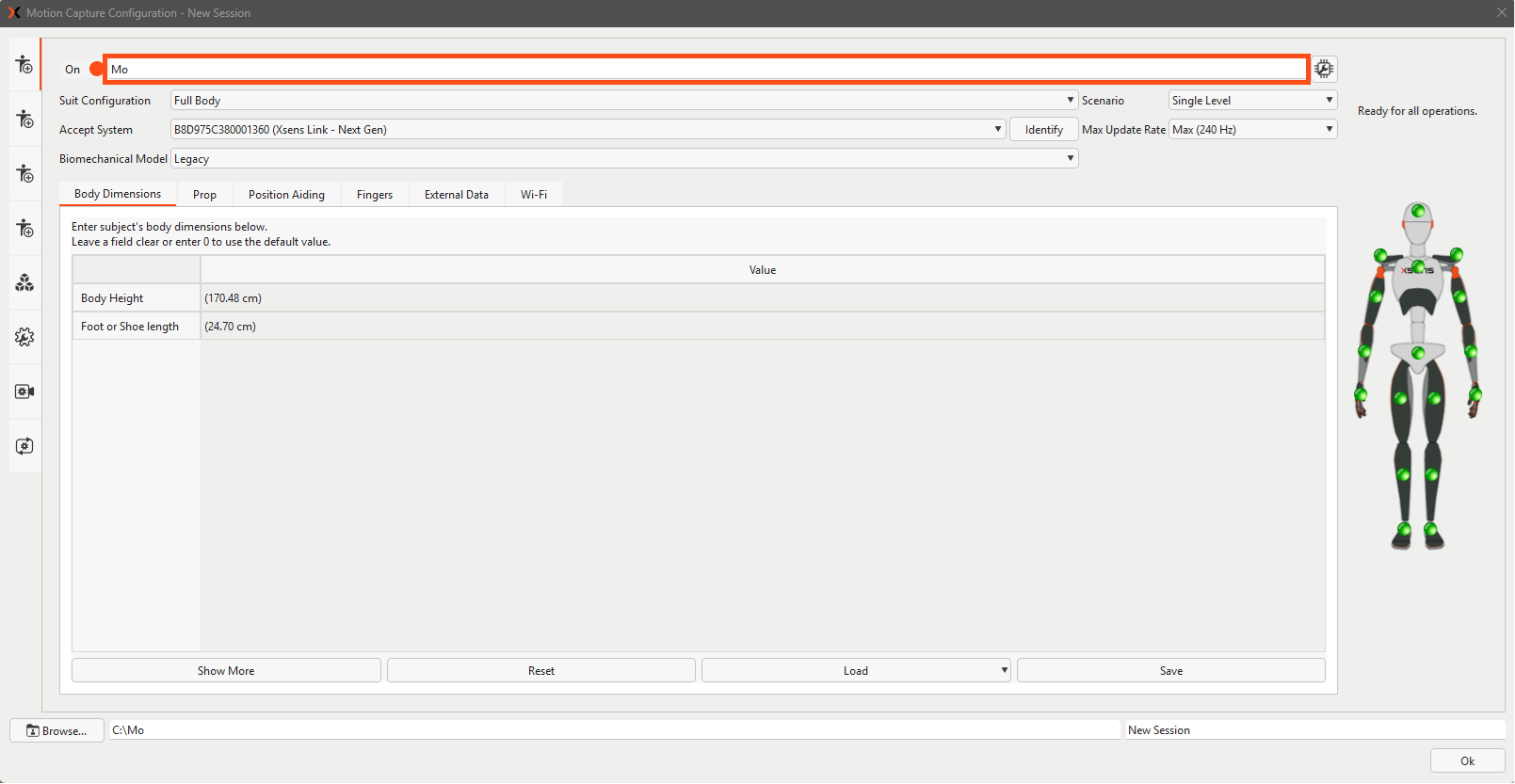Viewport: 1515px width, 784px height.
Task: Open the Fingers tab
Action: (x=375, y=195)
